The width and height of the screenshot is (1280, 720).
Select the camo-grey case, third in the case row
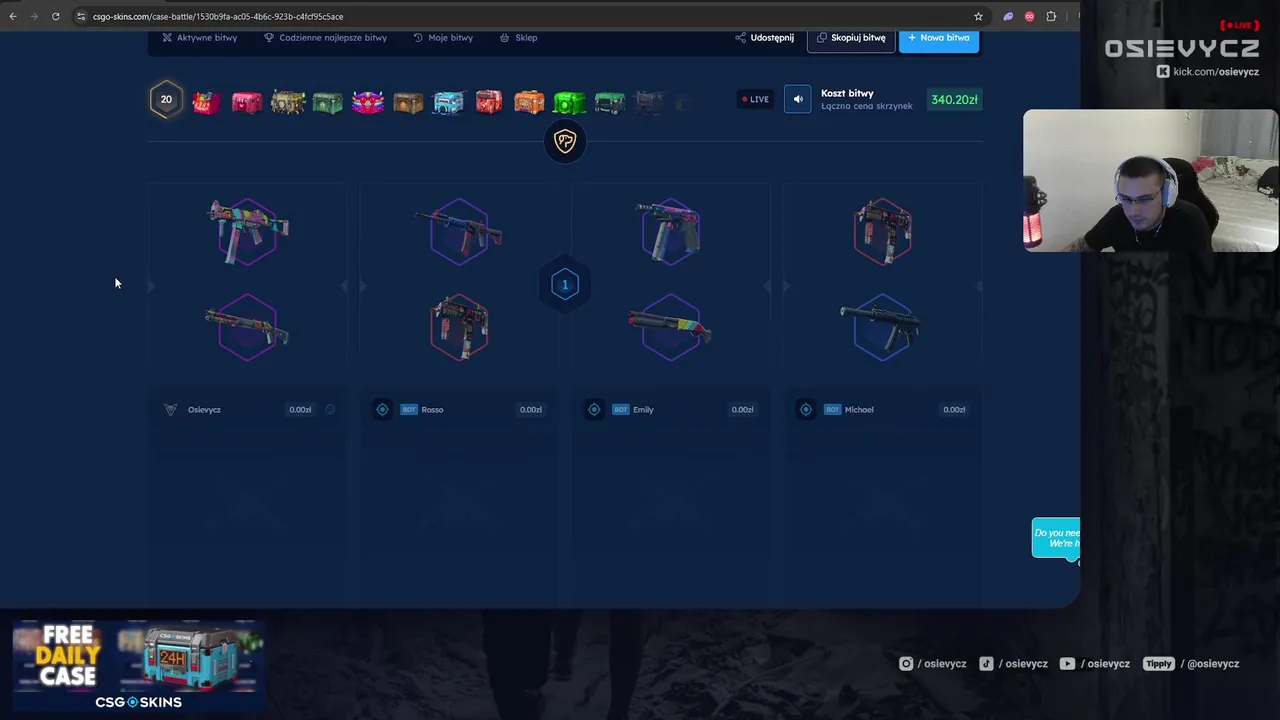point(288,101)
